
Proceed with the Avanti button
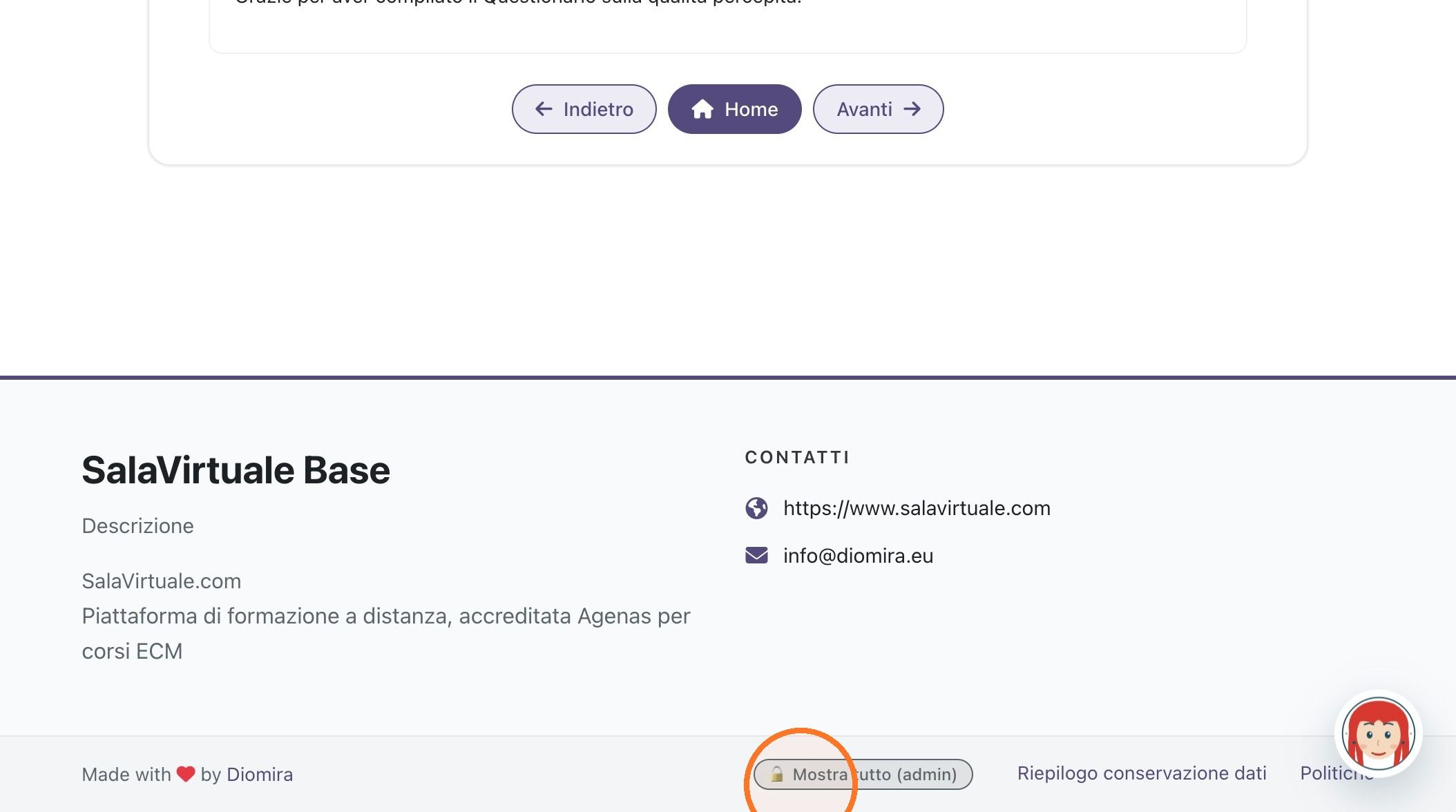[878, 109]
